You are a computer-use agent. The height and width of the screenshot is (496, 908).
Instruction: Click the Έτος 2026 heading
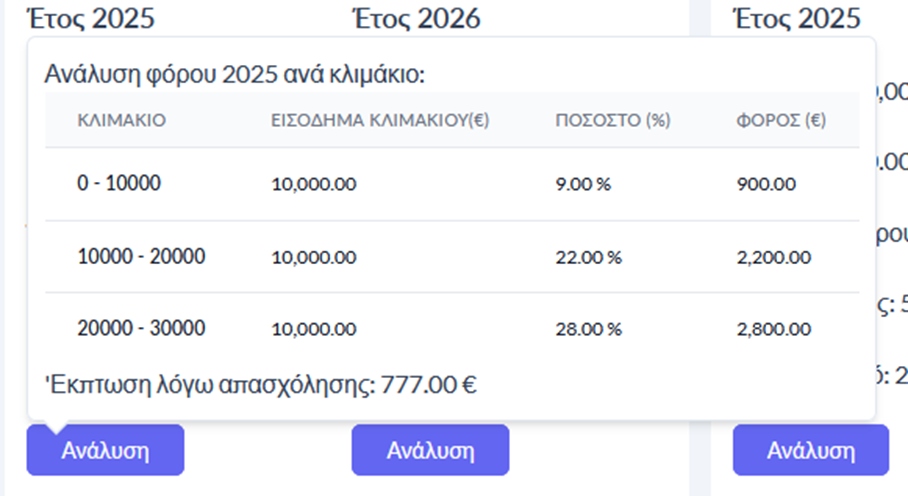tap(416, 18)
